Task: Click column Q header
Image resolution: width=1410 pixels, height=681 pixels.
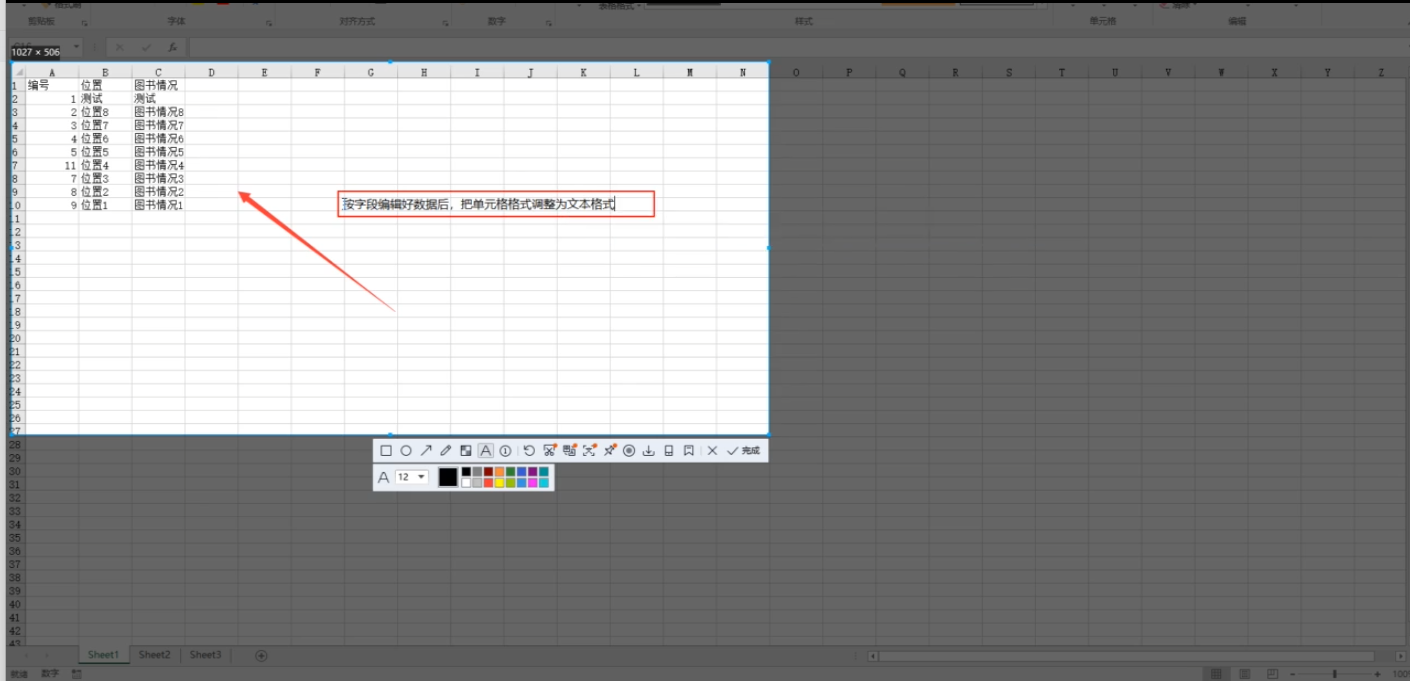Action: [902, 72]
